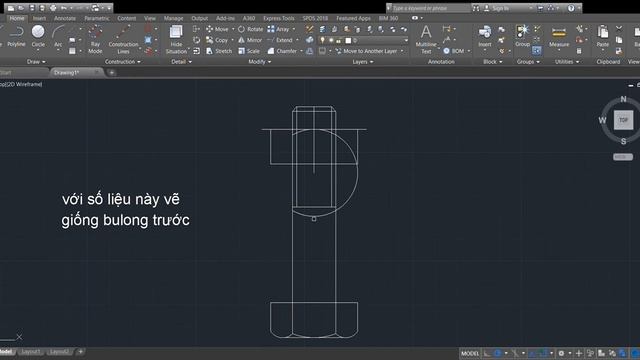Toggle the blue circle mode icon in status bar
Viewport: 640px width, 360px height.
pyautogui.click(x=498, y=353)
